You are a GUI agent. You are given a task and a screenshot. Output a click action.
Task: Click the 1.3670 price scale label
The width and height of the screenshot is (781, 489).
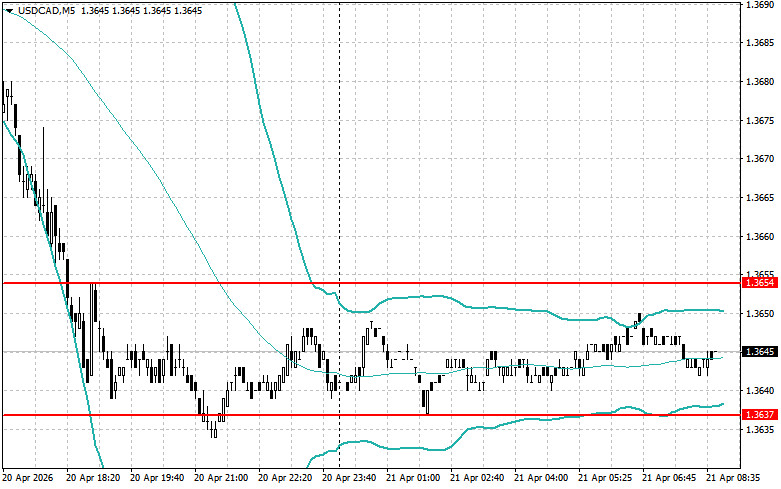760,159
